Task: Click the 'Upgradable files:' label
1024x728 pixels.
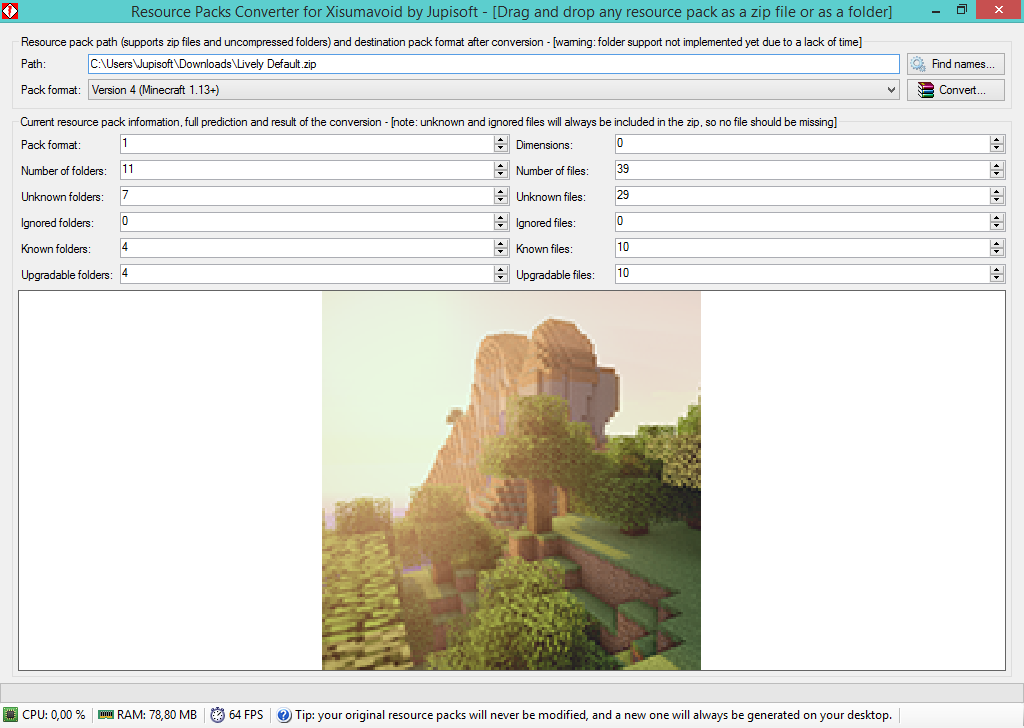Action: (555, 275)
